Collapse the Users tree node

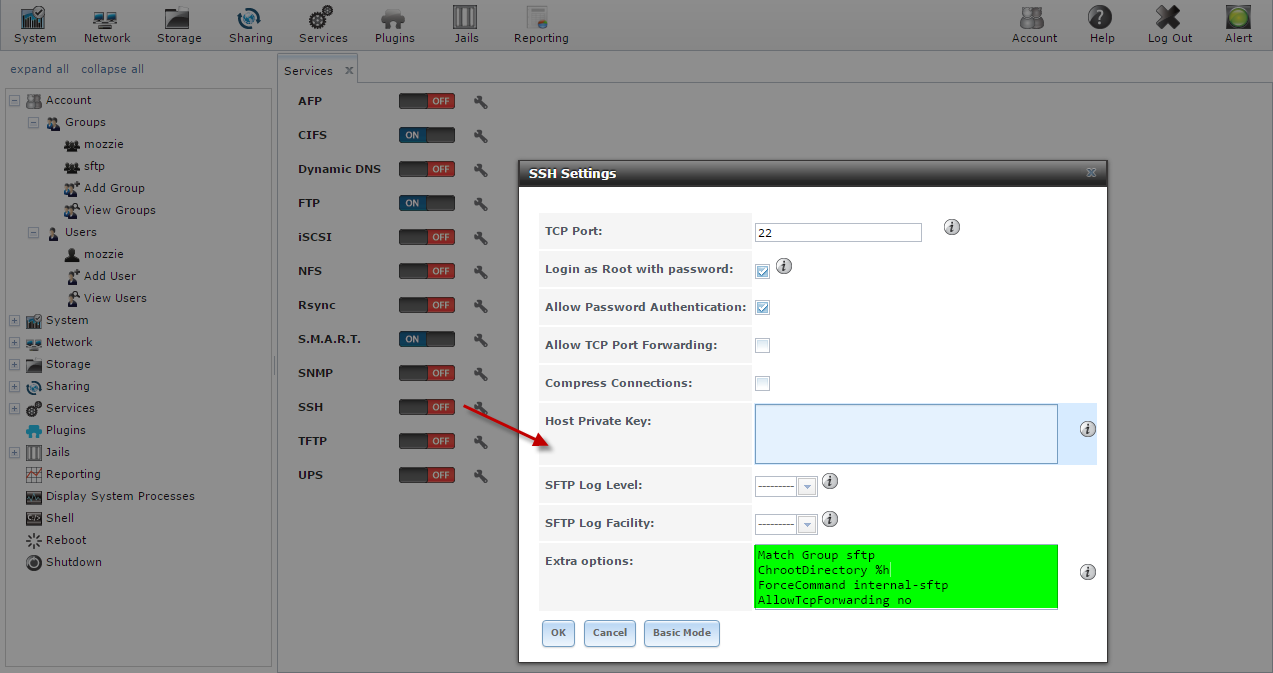tap(33, 232)
